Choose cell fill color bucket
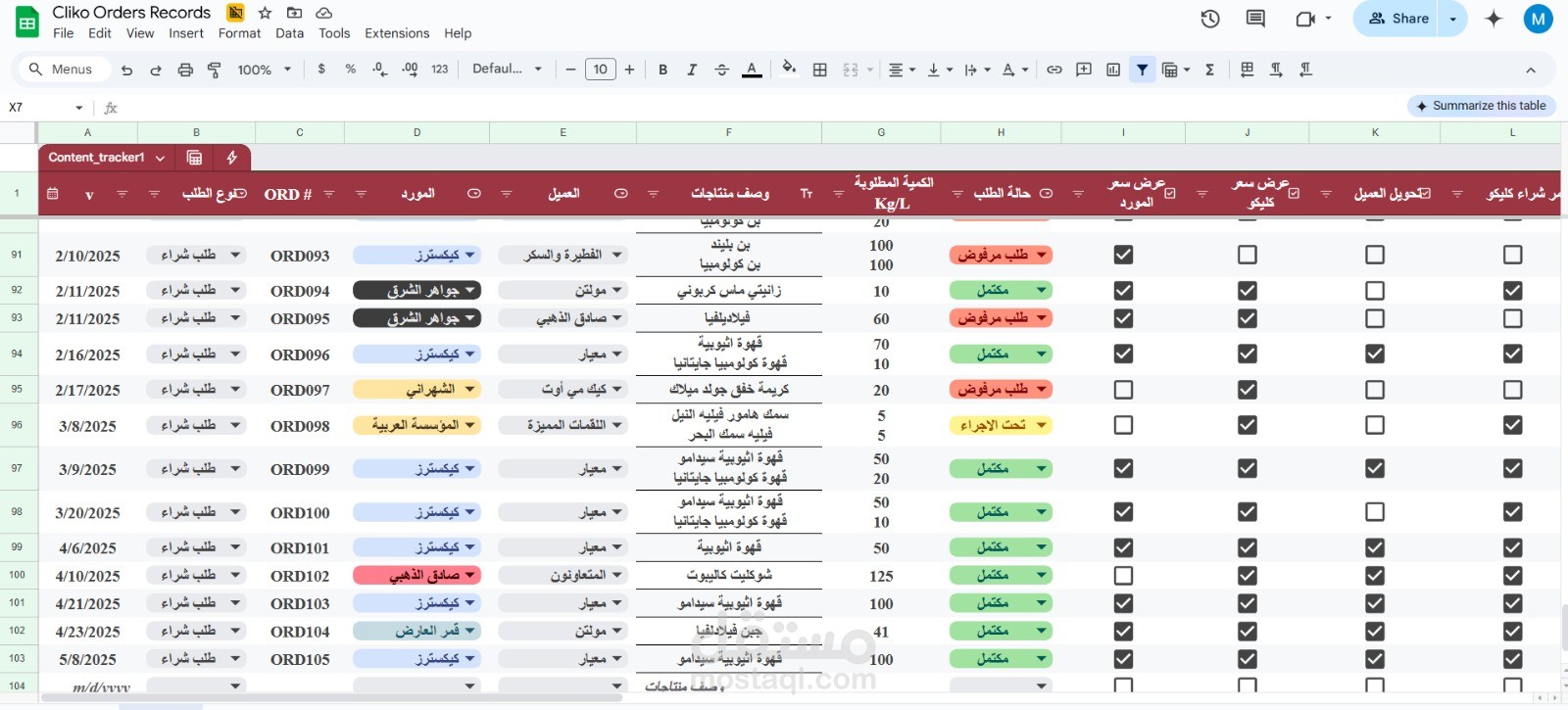The height and width of the screenshot is (710, 1568). (x=789, y=70)
